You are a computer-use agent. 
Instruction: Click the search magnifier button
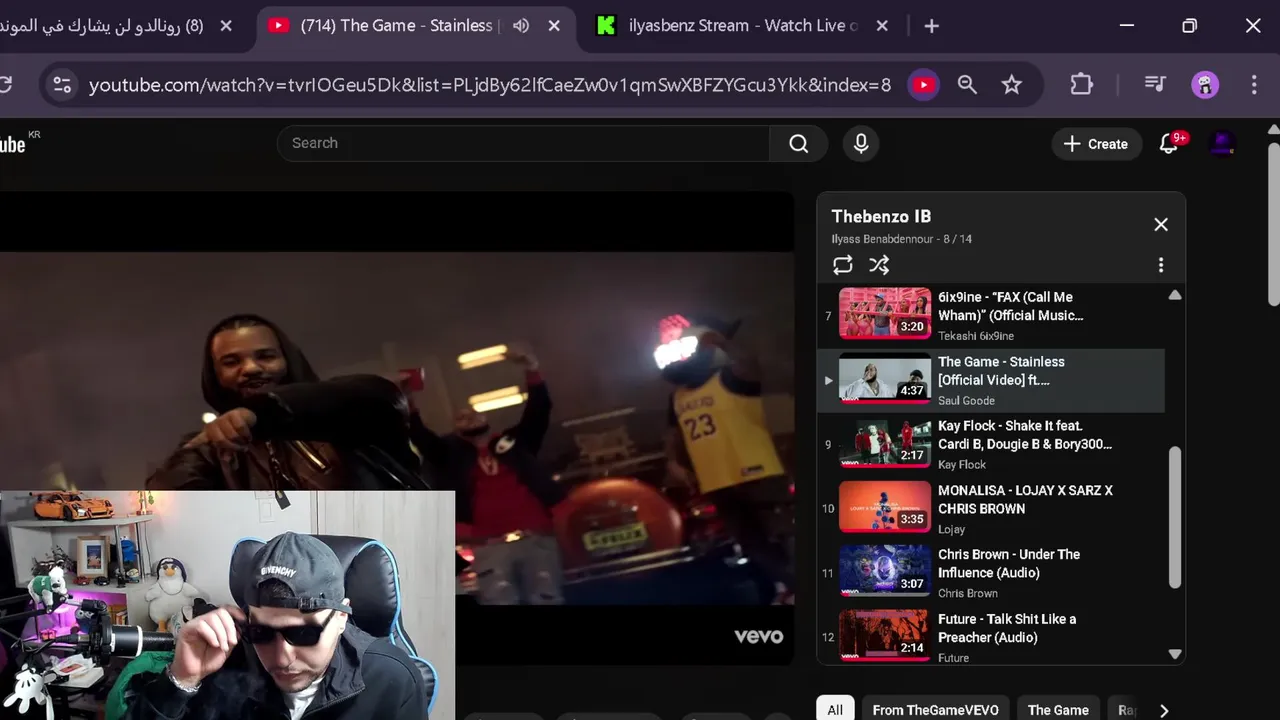coord(798,144)
